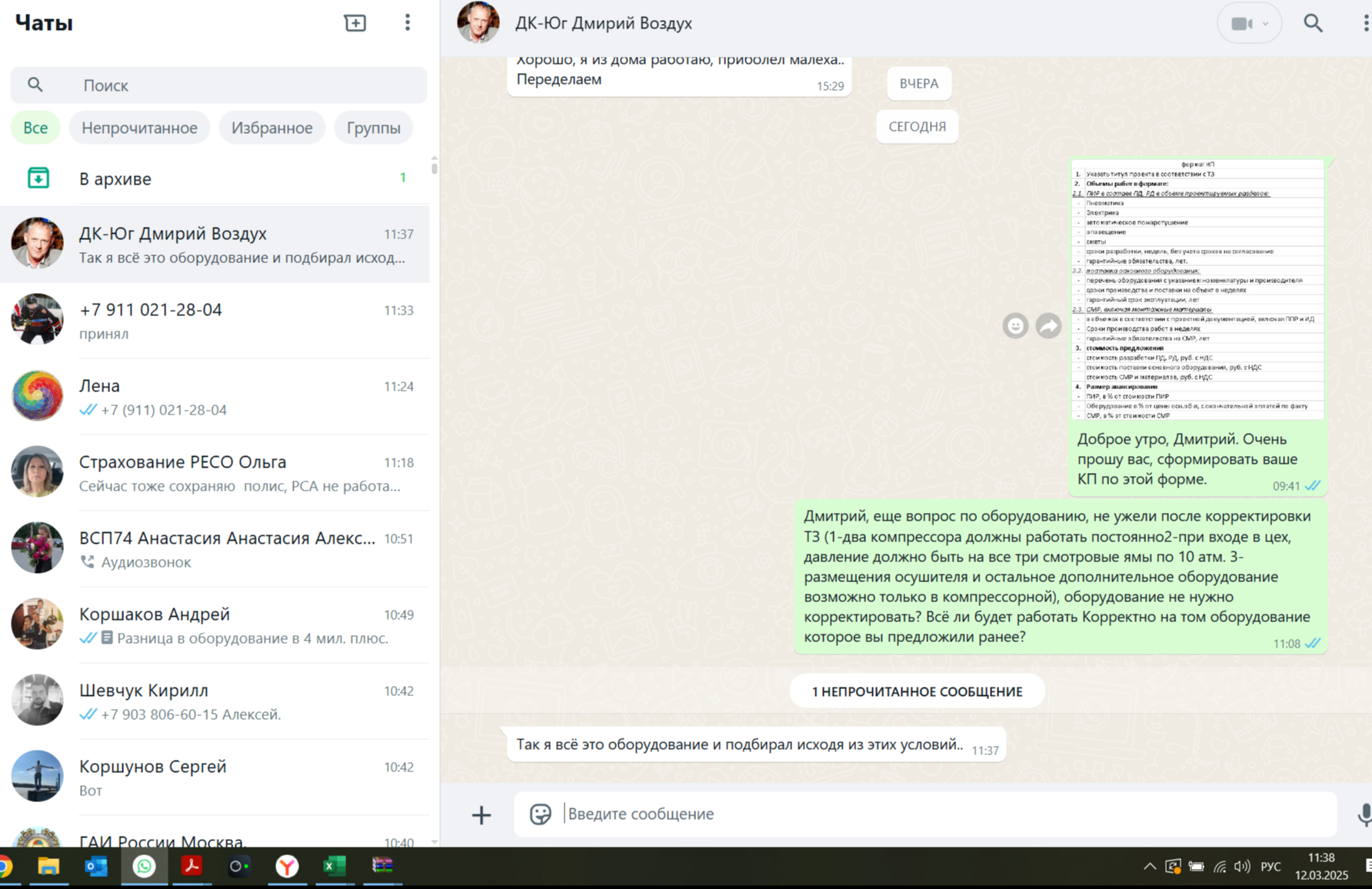This screenshot has height=889, width=1372.
Task: Open the Шевчук Кирилл conversation
Action: tap(215, 701)
